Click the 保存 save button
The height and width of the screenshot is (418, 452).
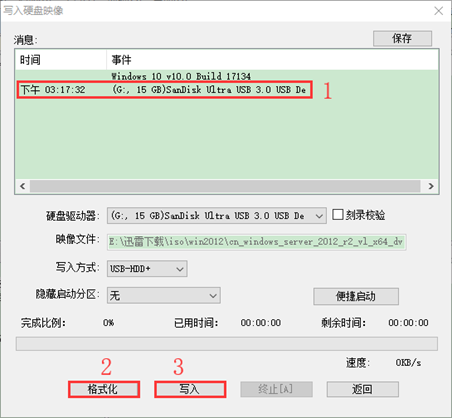coord(402,38)
